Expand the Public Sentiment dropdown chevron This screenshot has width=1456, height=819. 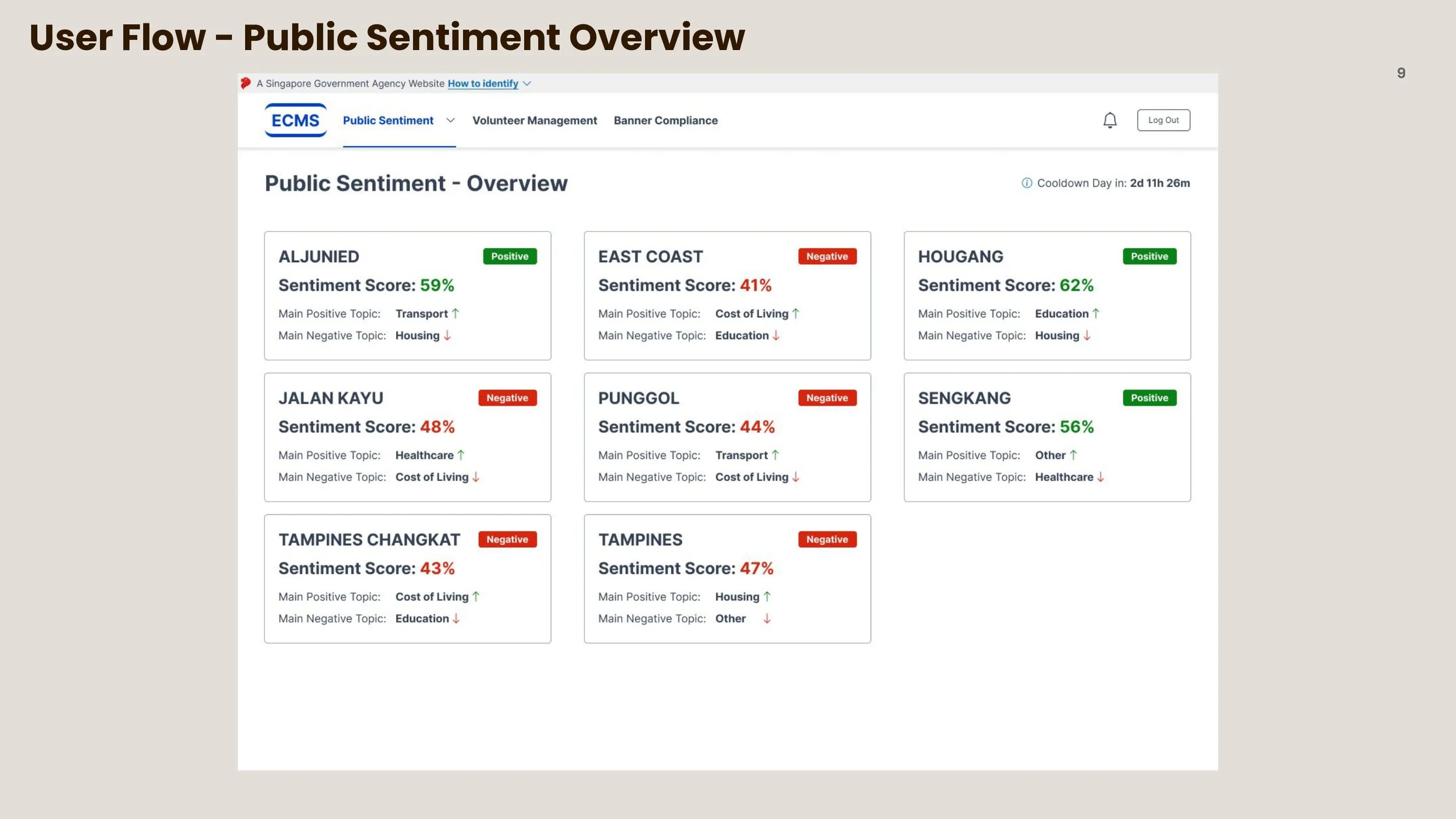450,120
